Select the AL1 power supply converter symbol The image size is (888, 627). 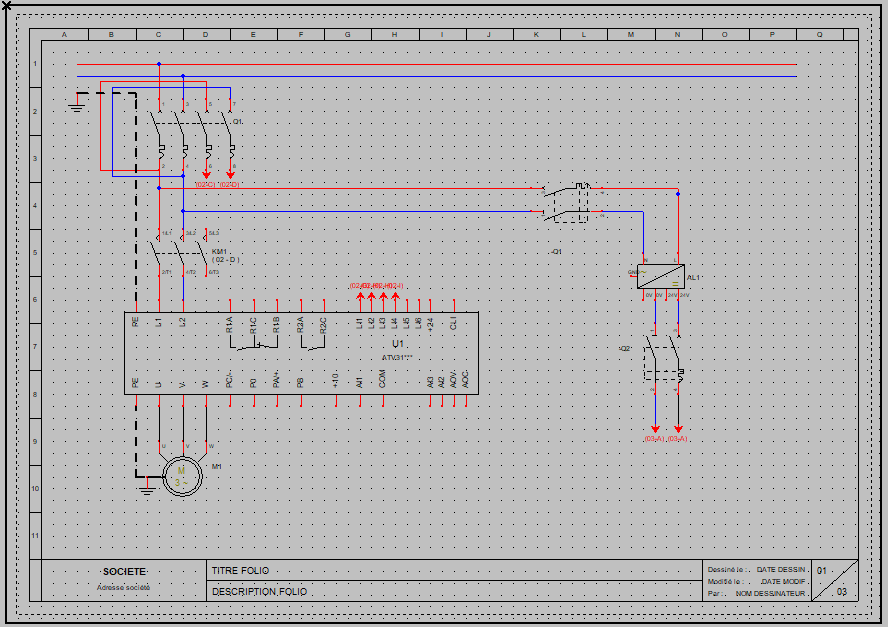[x=660, y=277]
